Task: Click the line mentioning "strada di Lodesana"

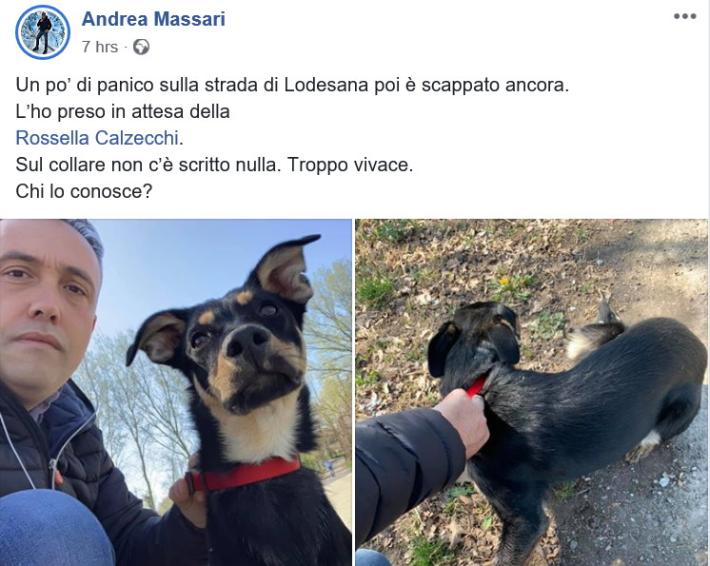Action: click(292, 85)
